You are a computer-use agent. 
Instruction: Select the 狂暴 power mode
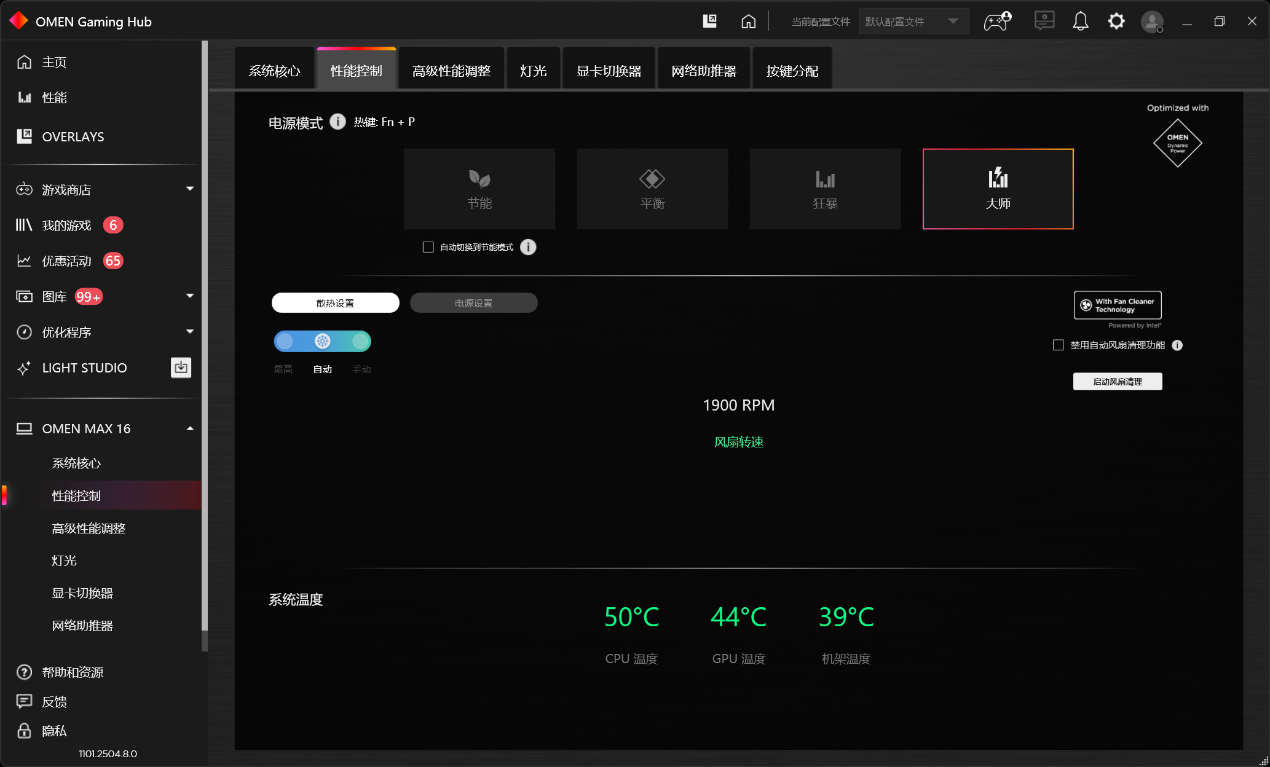click(825, 188)
